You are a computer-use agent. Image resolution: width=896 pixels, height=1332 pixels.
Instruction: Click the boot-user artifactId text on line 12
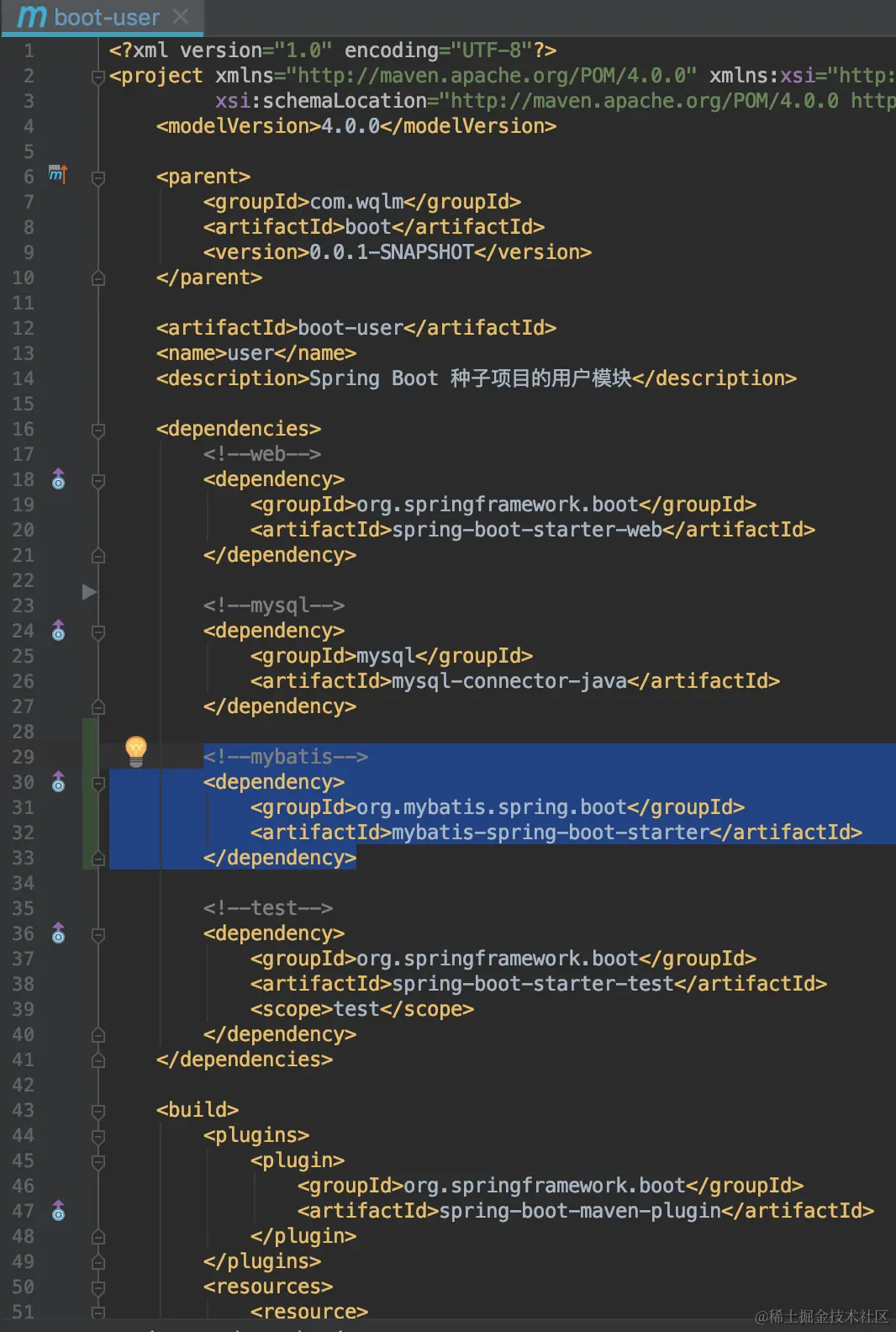tap(350, 328)
